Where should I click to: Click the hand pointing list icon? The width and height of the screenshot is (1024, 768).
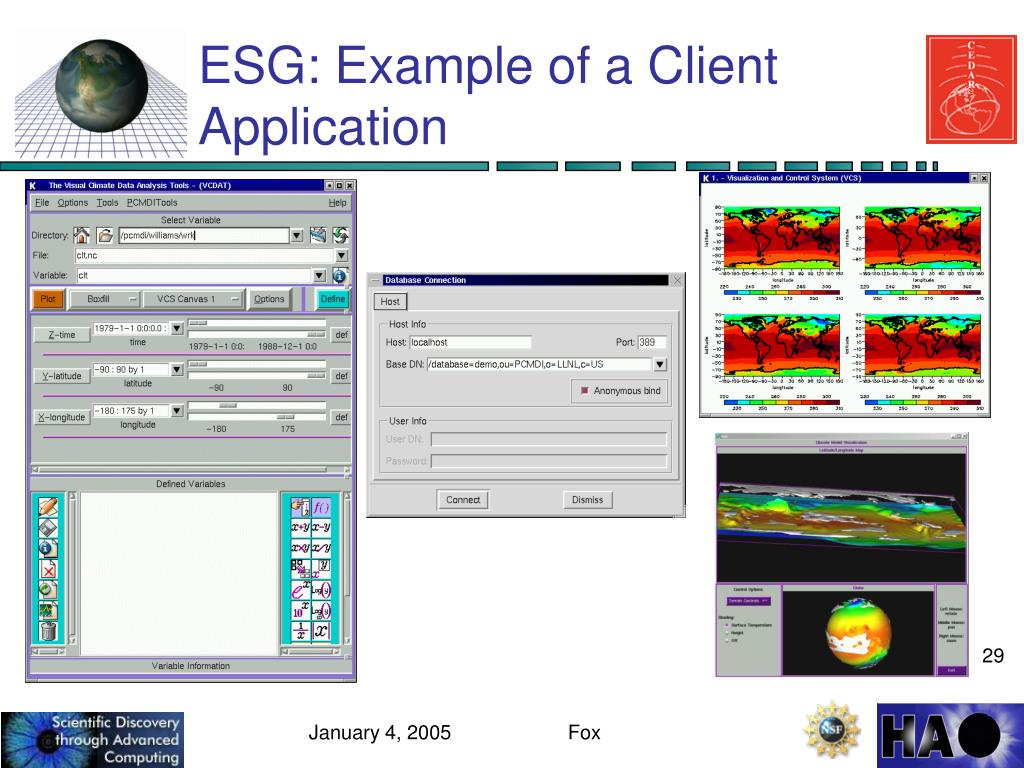[x=300, y=506]
